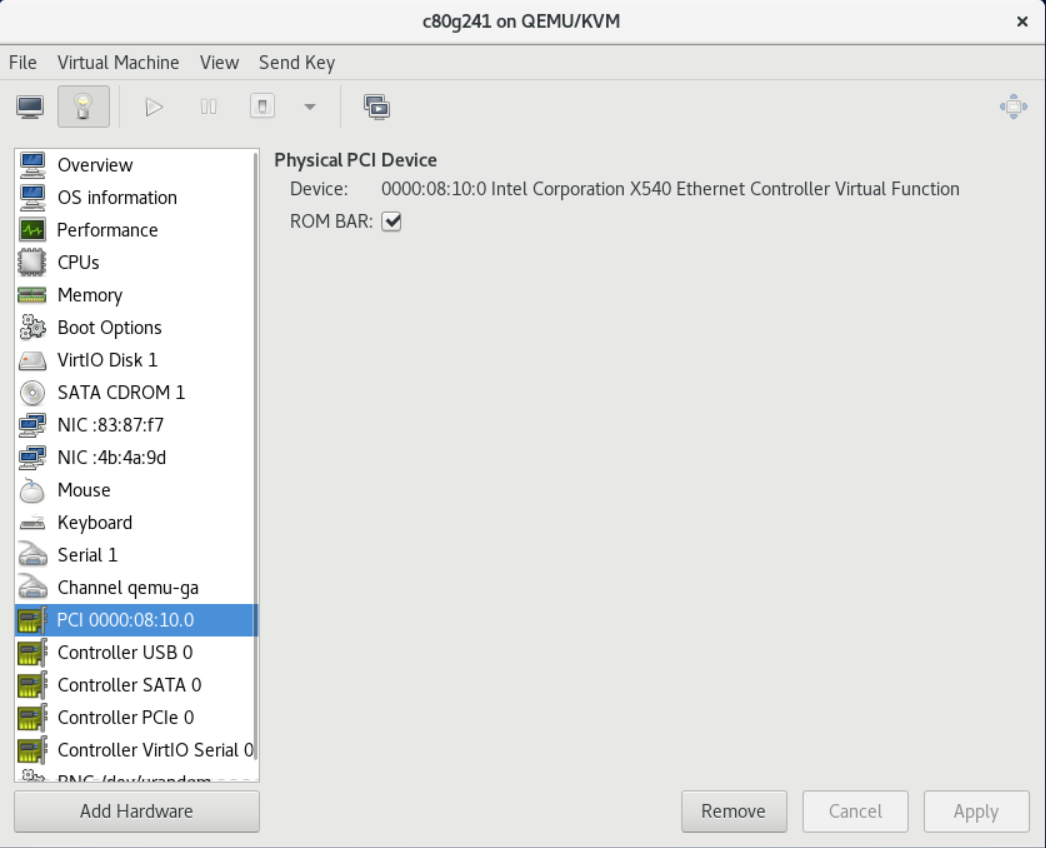
Task: Uncheck the ROM BAR checkbox
Action: (392, 222)
